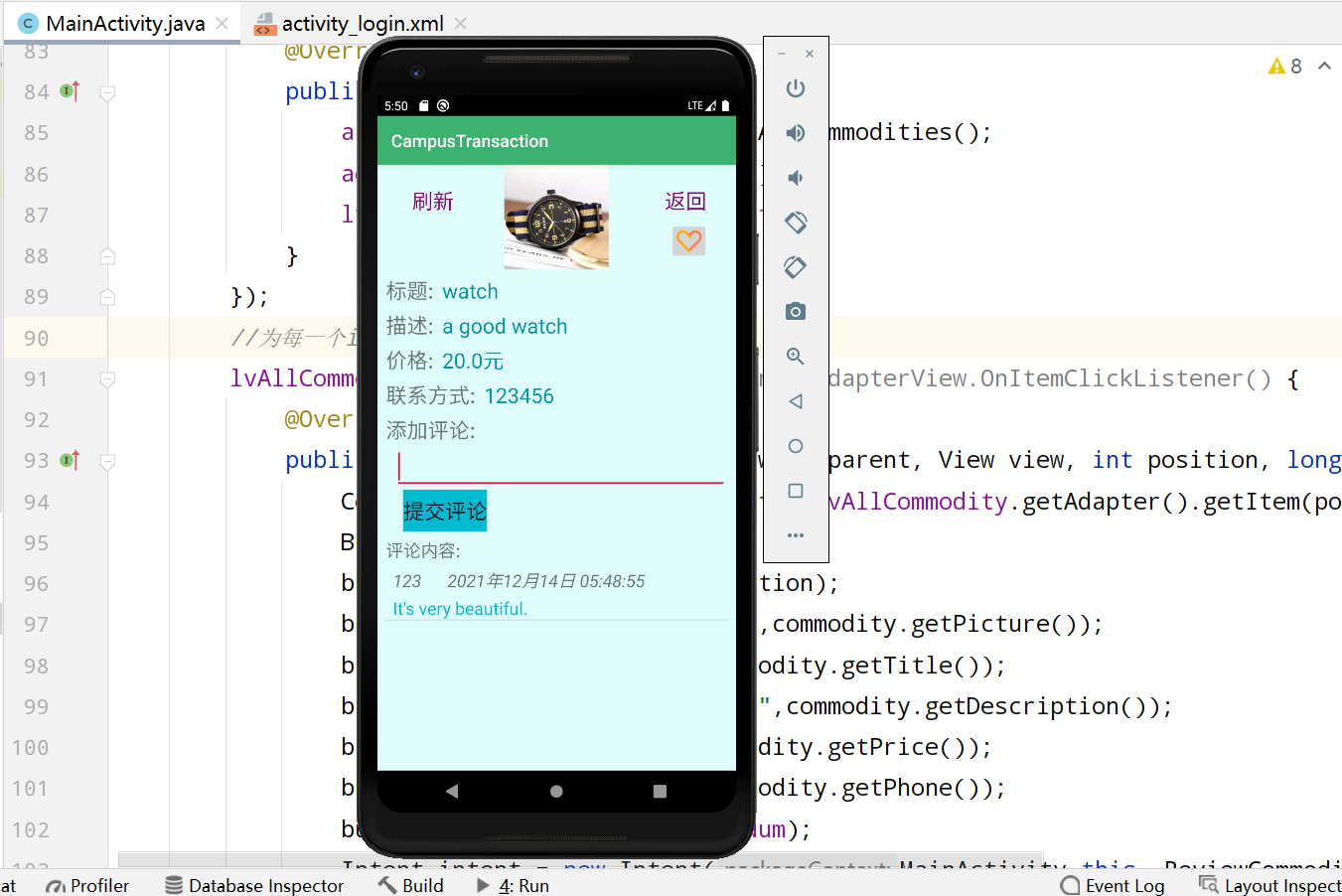Tap Android back navigation button on phone
Image resolution: width=1342 pixels, height=896 pixels.
coord(452,792)
